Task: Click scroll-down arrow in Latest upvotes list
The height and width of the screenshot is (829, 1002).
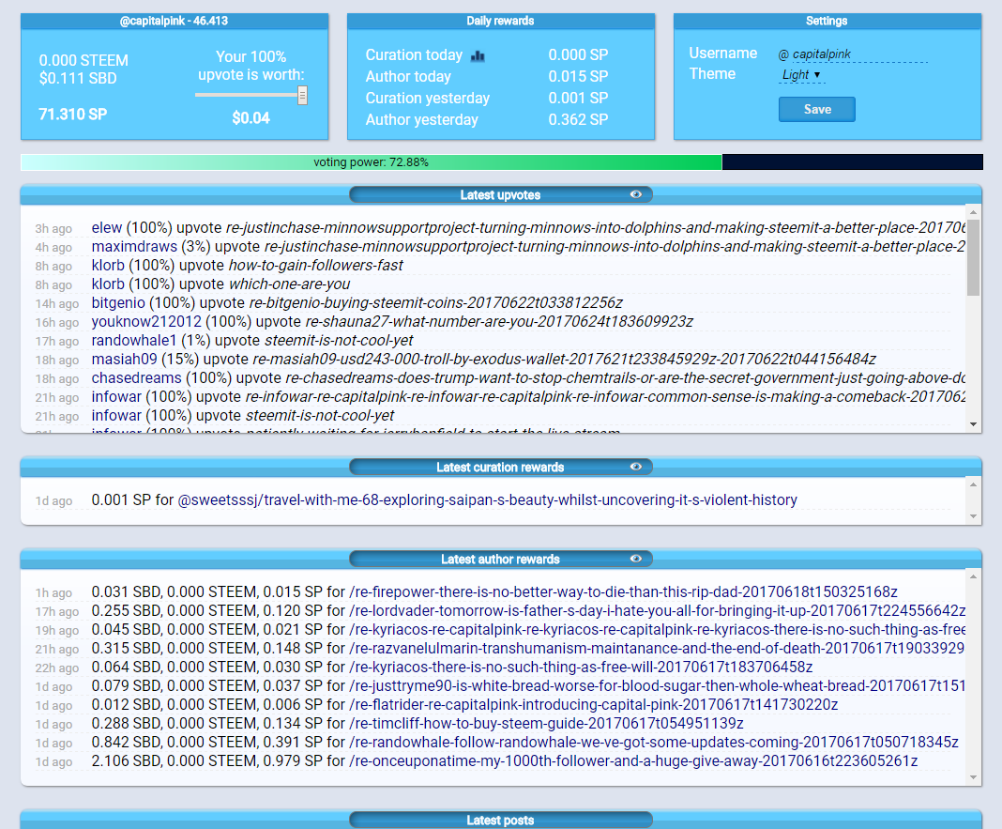Action: tap(973, 424)
